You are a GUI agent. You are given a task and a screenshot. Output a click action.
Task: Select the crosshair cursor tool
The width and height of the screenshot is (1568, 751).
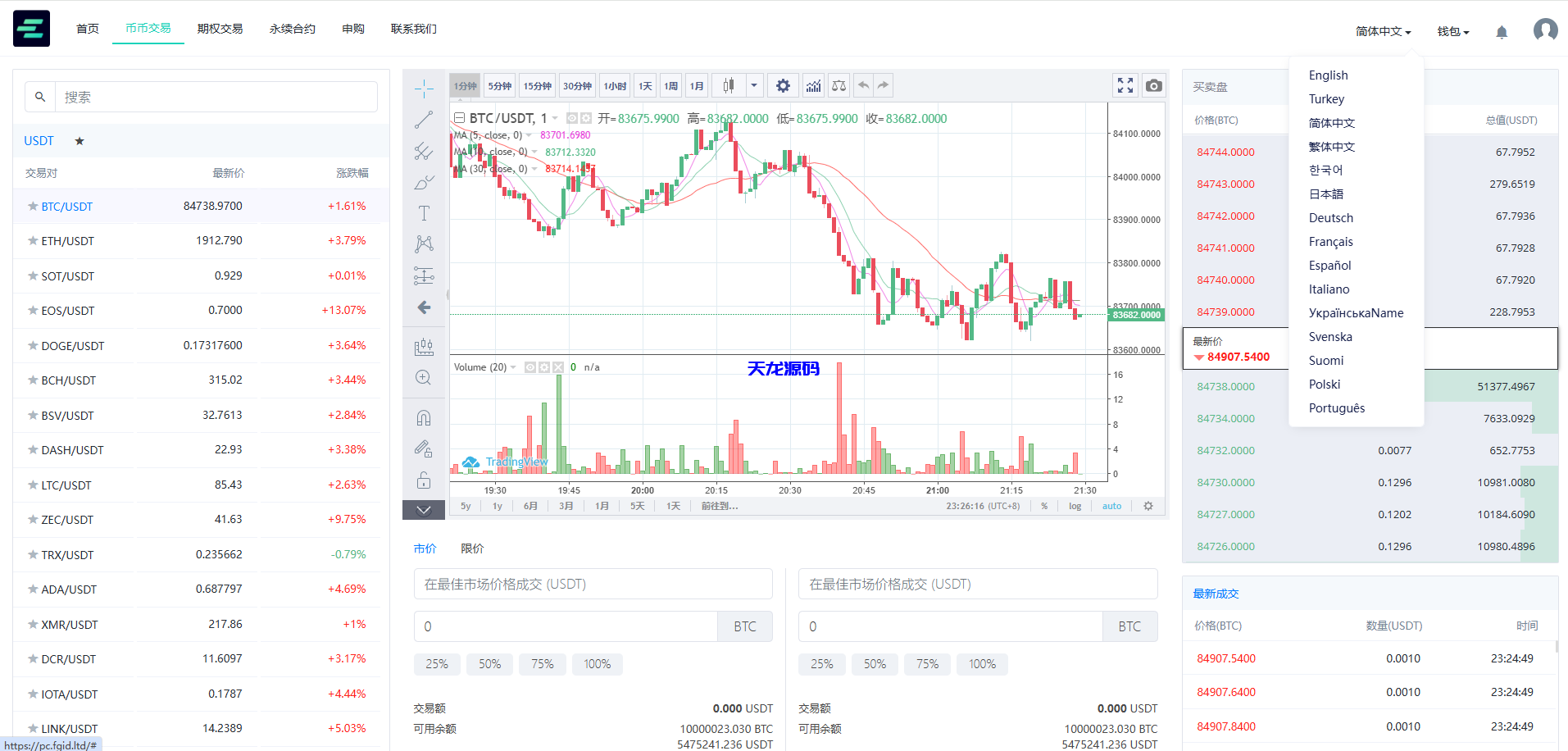pyautogui.click(x=424, y=88)
